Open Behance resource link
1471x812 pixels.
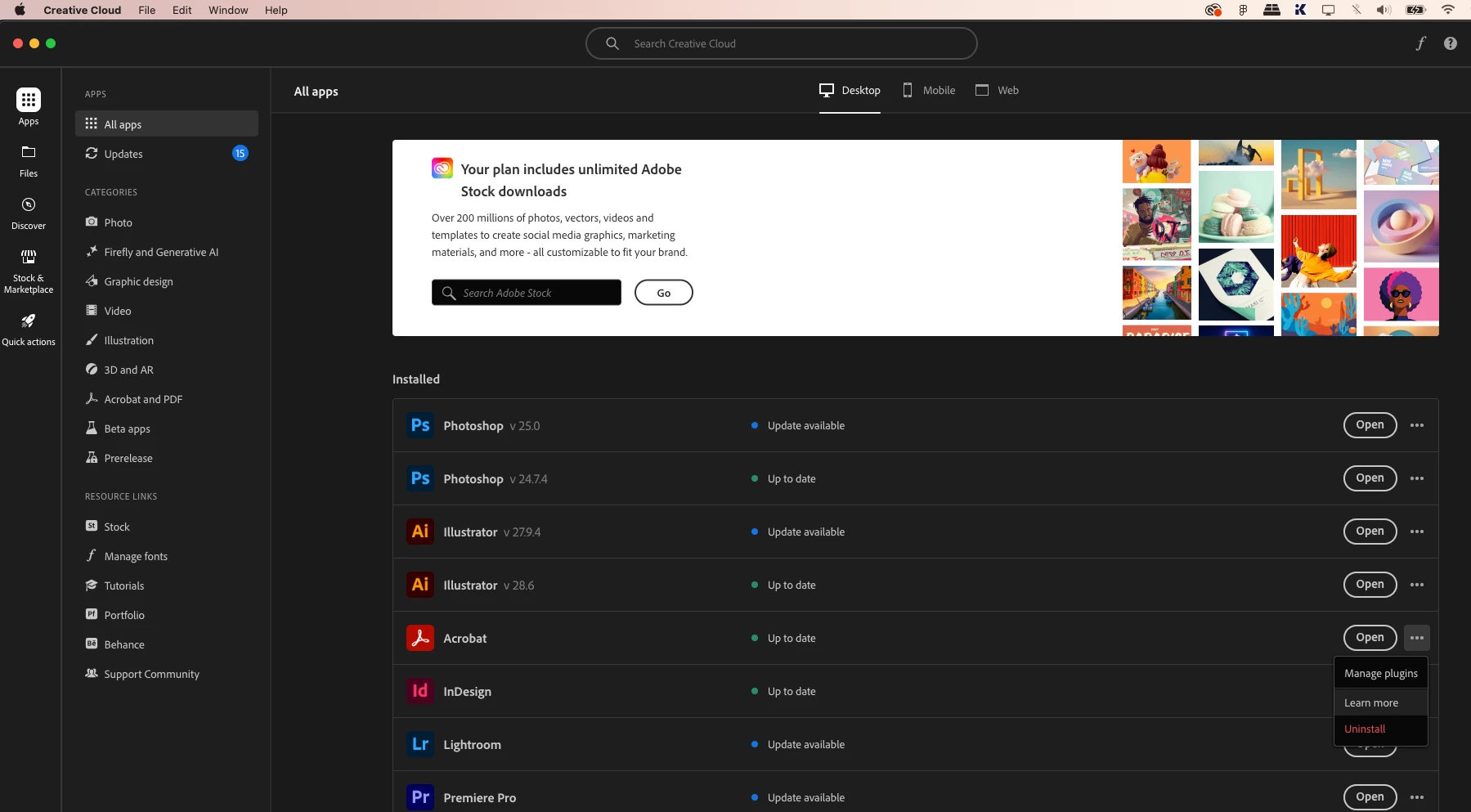click(167, 644)
